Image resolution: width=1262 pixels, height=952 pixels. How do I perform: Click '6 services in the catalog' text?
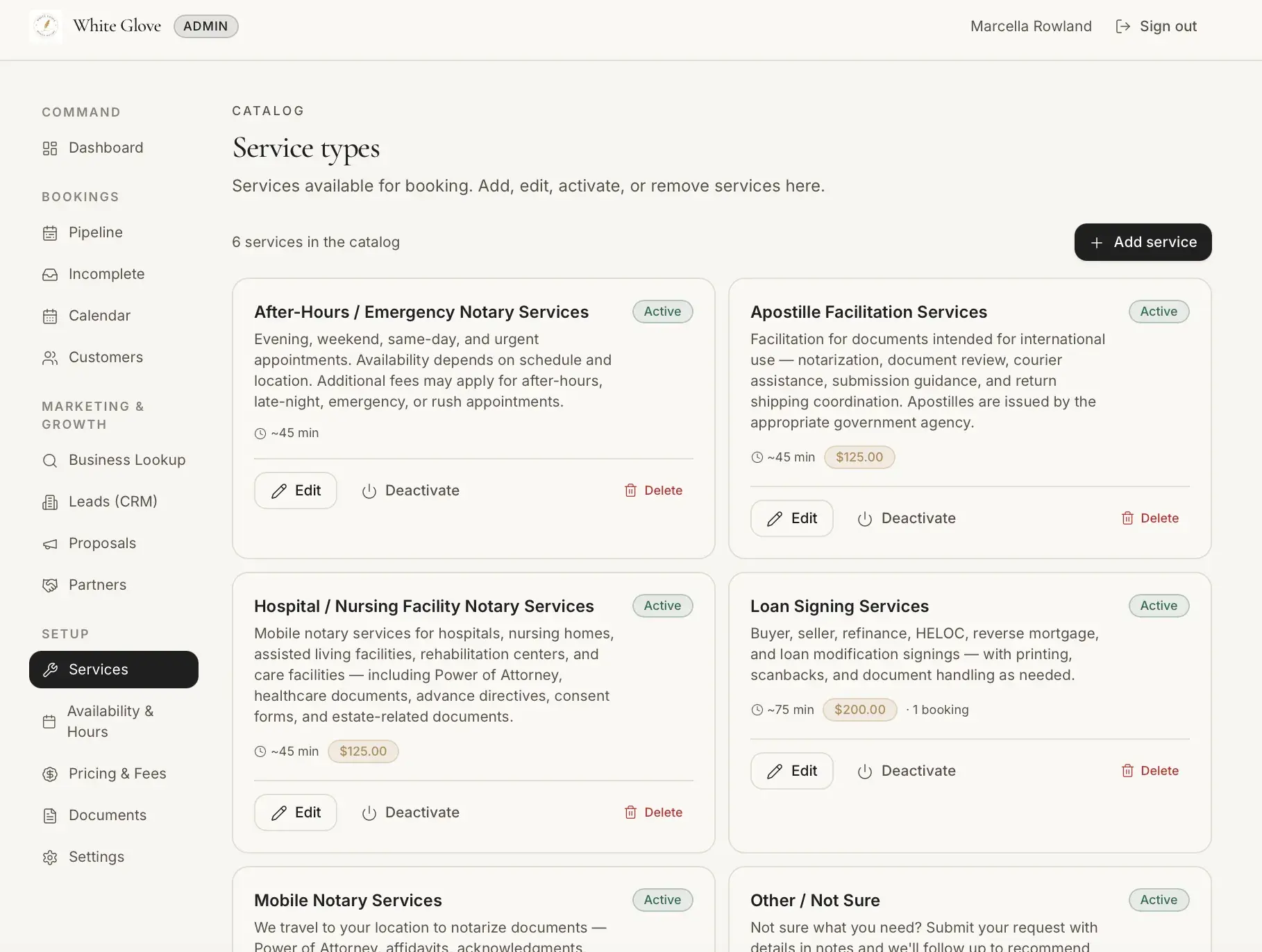pyautogui.click(x=316, y=242)
